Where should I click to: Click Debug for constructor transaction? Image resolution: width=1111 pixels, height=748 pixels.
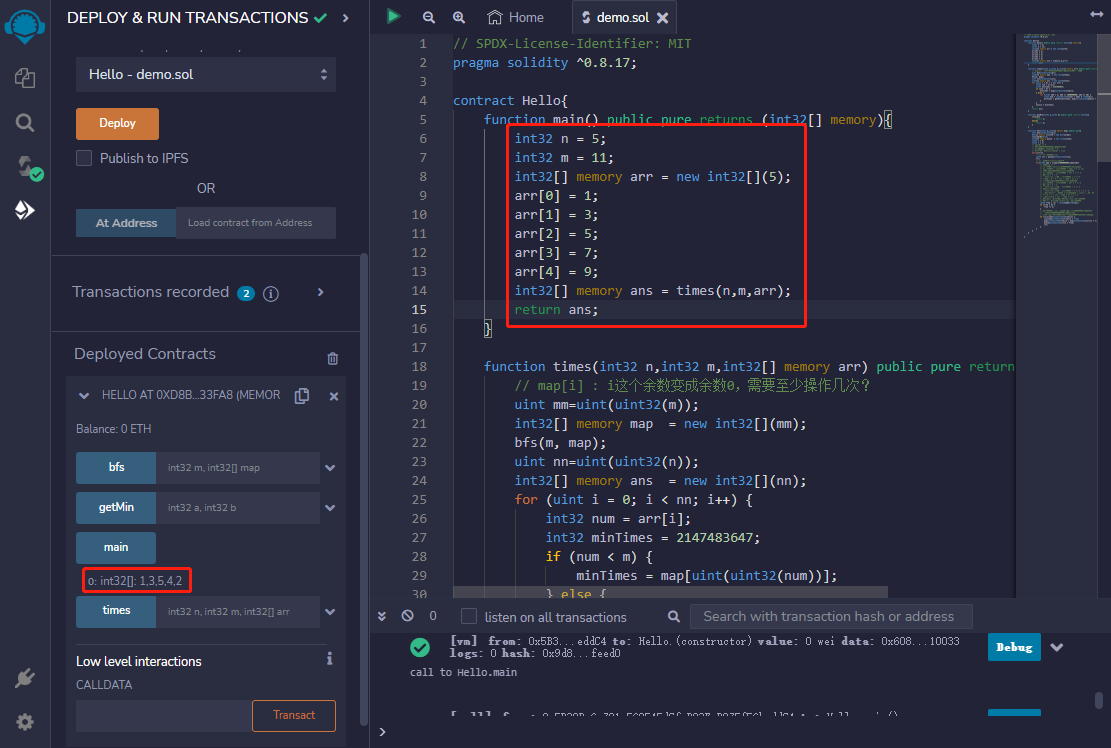[x=1014, y=647]
